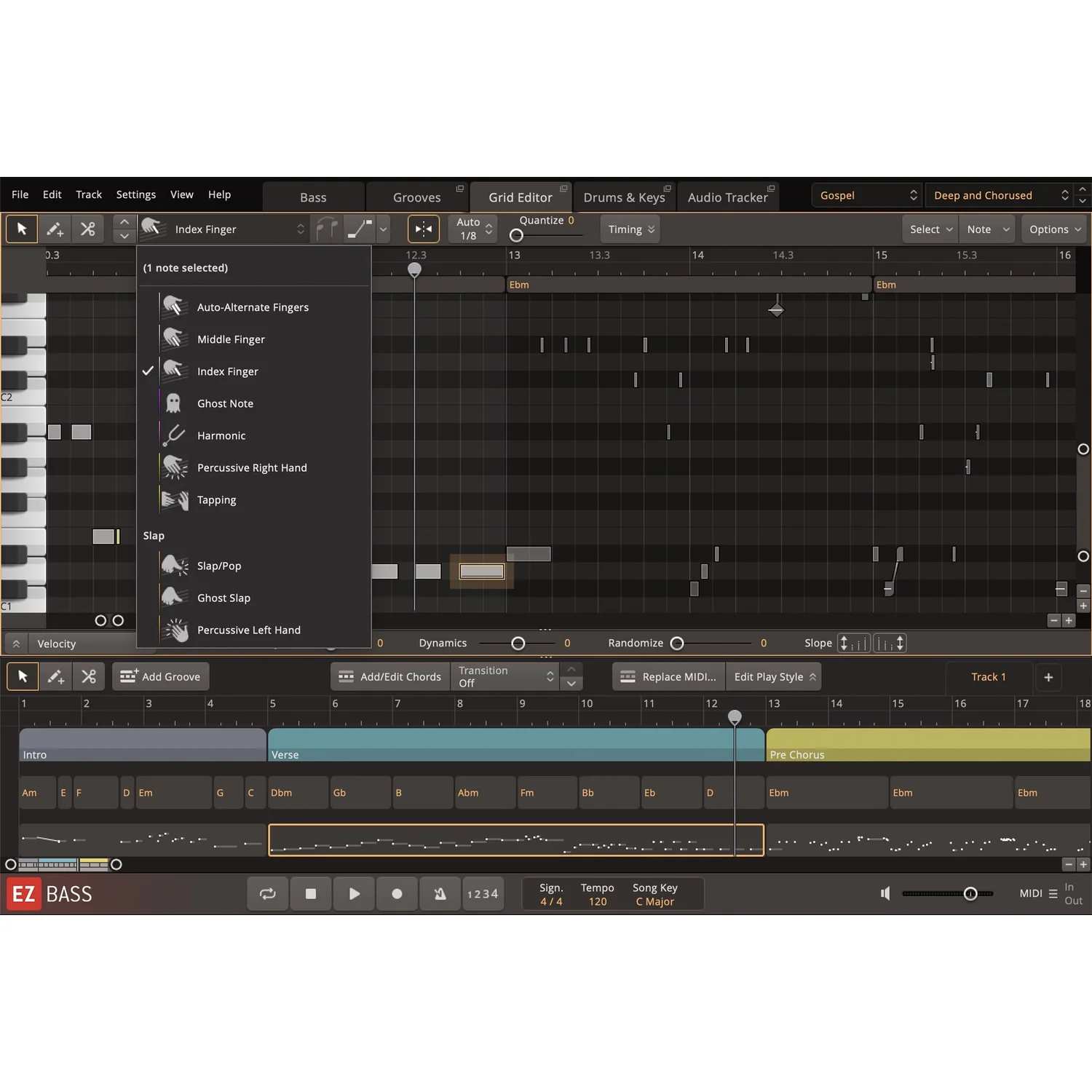Image resolution: width=1092 pixels, height=1092 pixels.
Task: Choose Ghost Note from the articulation list
Action: pos(254,403)
